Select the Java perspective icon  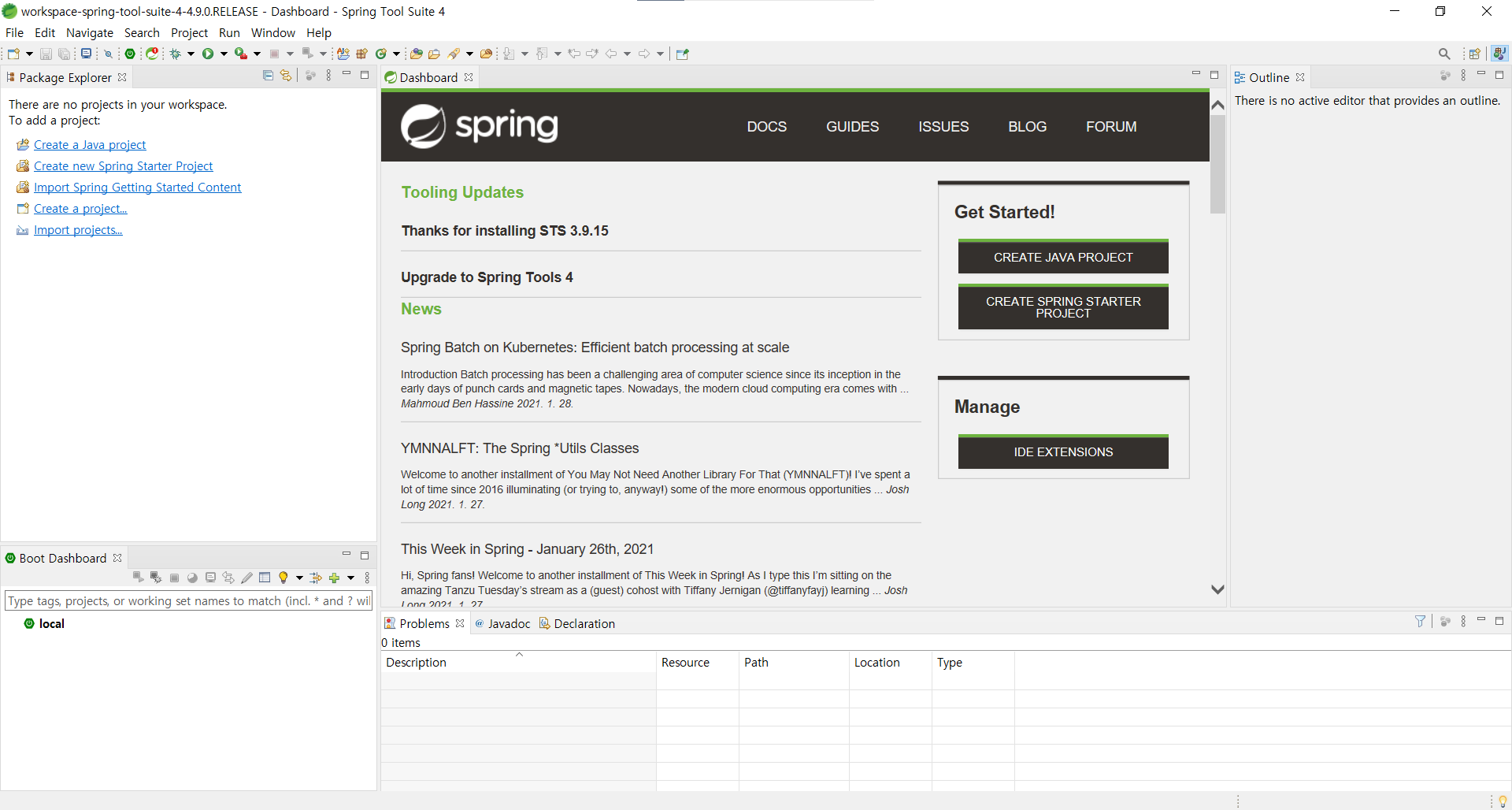pyautogui.click(x=1499, y=54)
